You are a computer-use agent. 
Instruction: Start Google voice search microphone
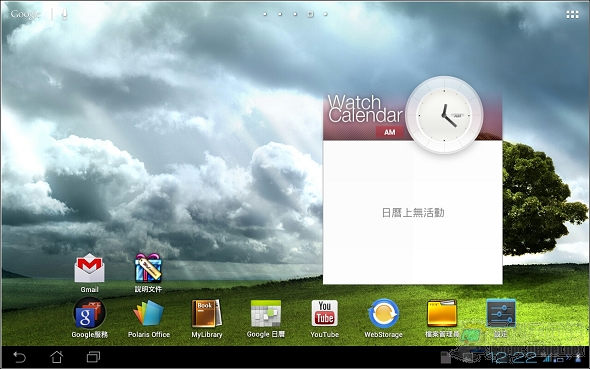(64, 14)
